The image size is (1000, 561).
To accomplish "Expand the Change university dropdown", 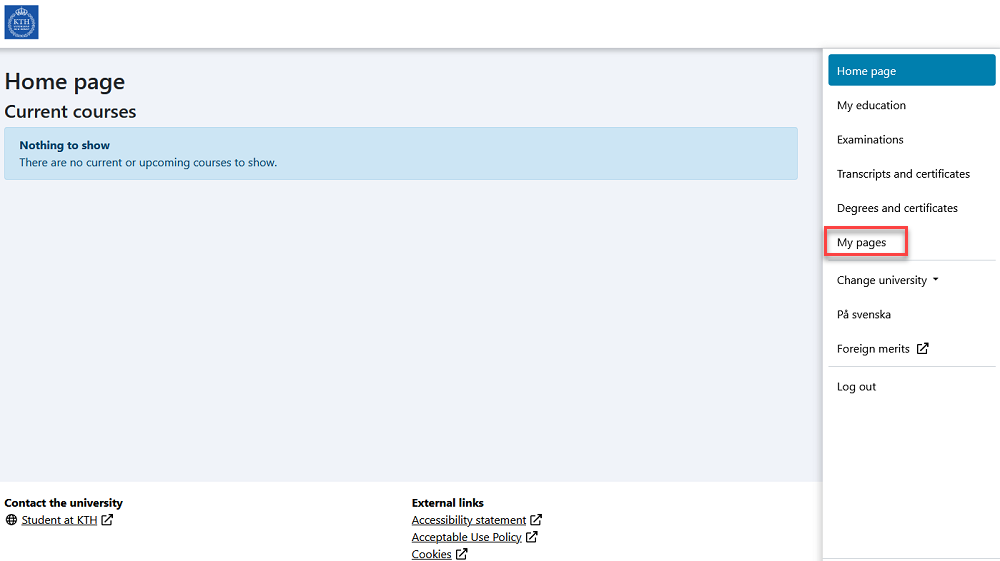I will [x=887, y=280].
